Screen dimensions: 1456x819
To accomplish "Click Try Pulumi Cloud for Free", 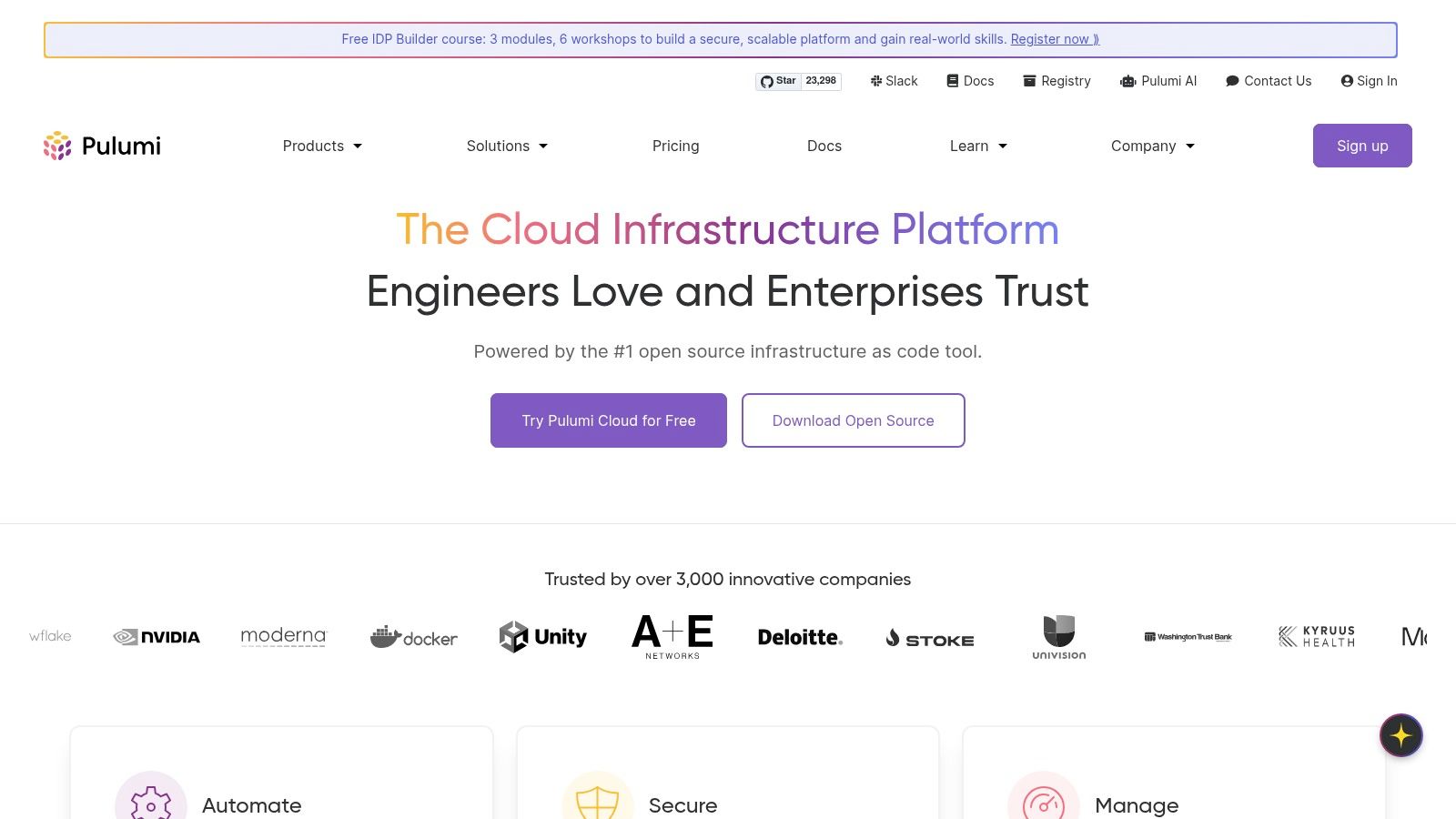I will 609,420.
